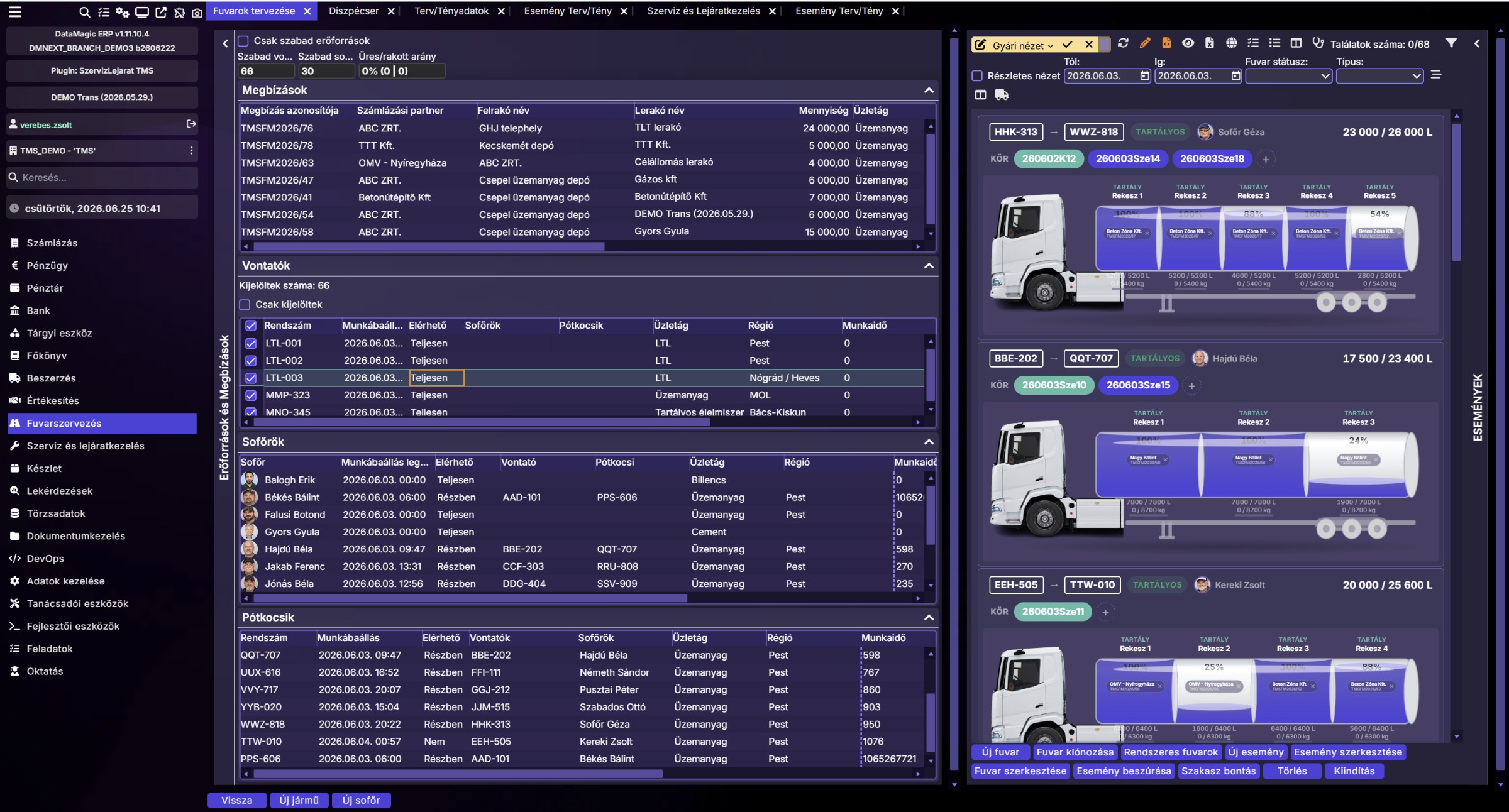
Task: Uncheck the LTL-001 row checkbox
Action: pos(251,343)
